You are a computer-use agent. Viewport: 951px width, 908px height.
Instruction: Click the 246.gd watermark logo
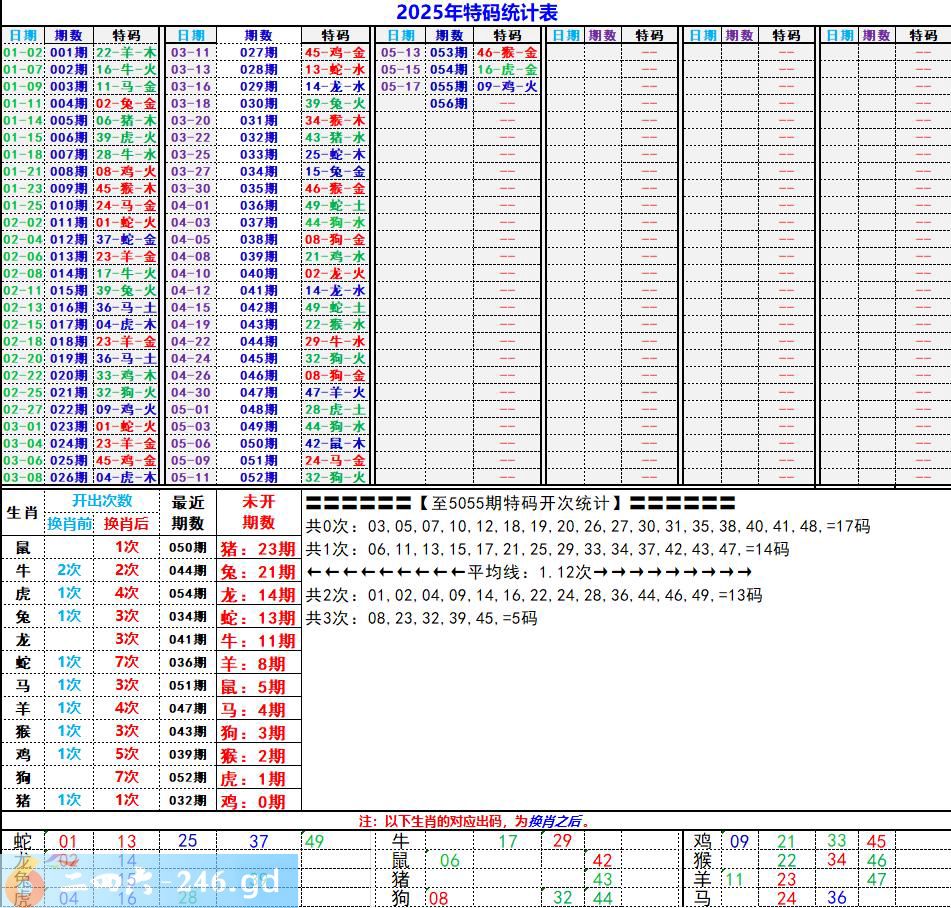pyautogui.click(x=150, y=881)
